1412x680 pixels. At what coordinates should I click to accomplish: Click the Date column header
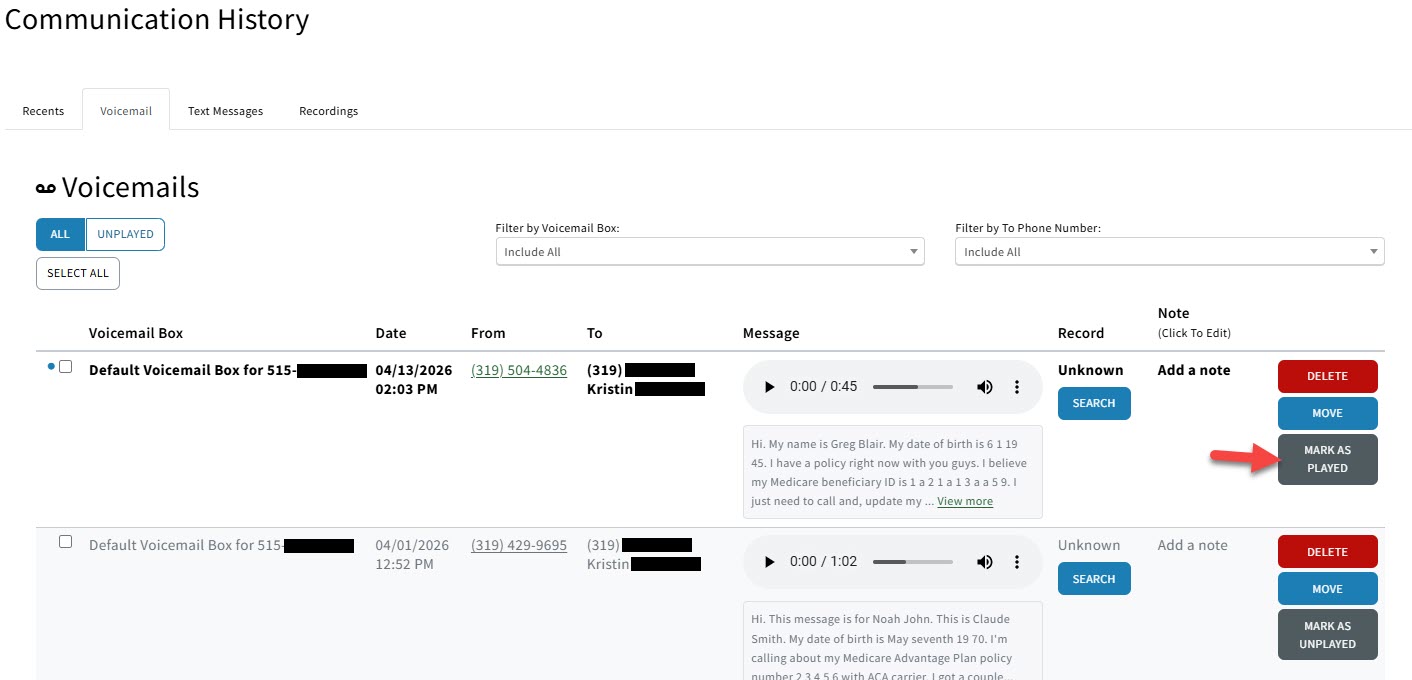pos(391,333)
